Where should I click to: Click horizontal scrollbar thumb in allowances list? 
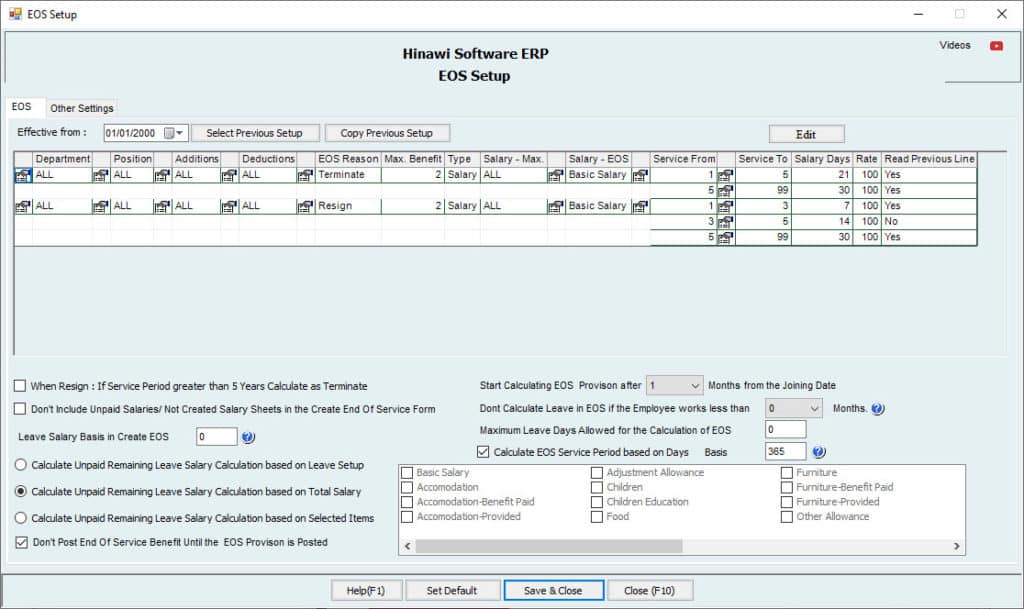pos(549,546)
